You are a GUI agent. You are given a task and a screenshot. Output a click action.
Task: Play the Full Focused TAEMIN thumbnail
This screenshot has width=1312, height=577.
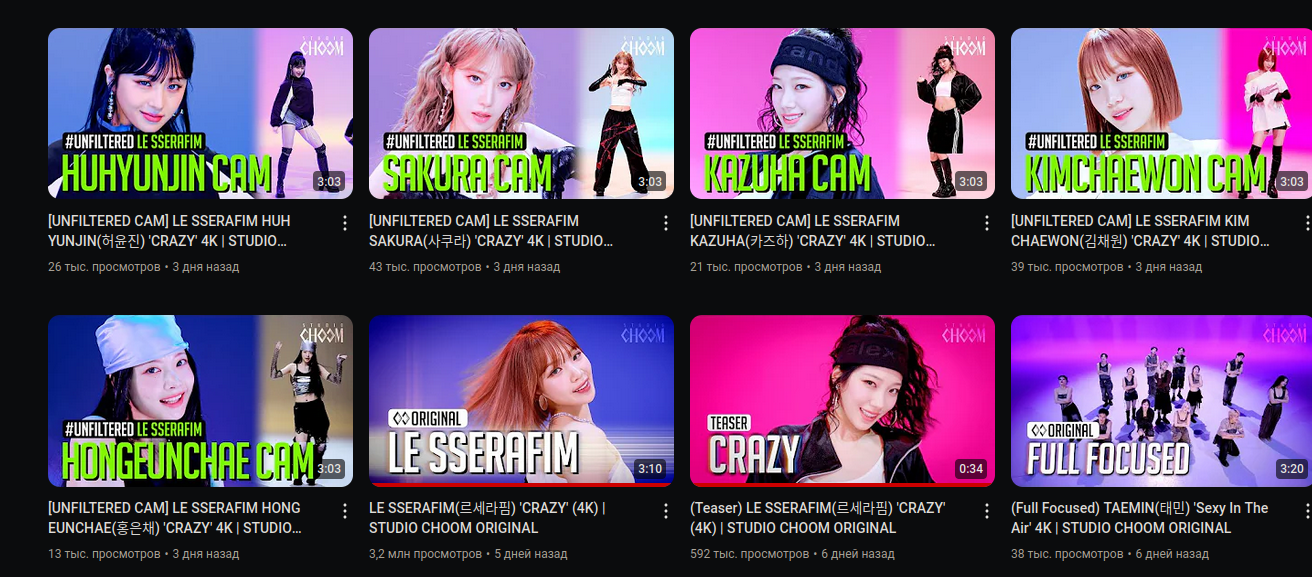pos(1161,401)
